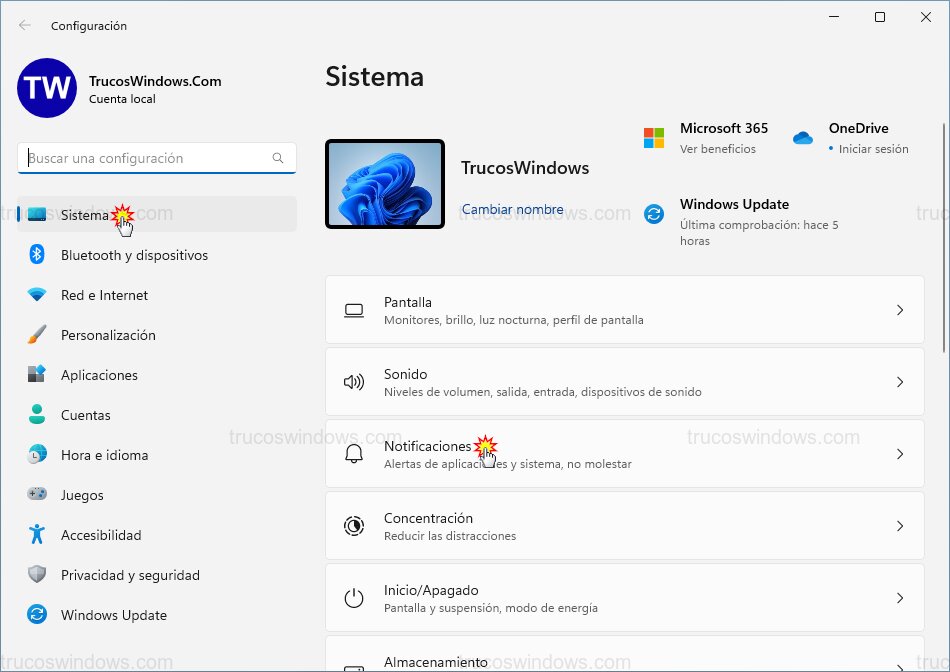Expand the Pantalla settings row

click(625, 310)
